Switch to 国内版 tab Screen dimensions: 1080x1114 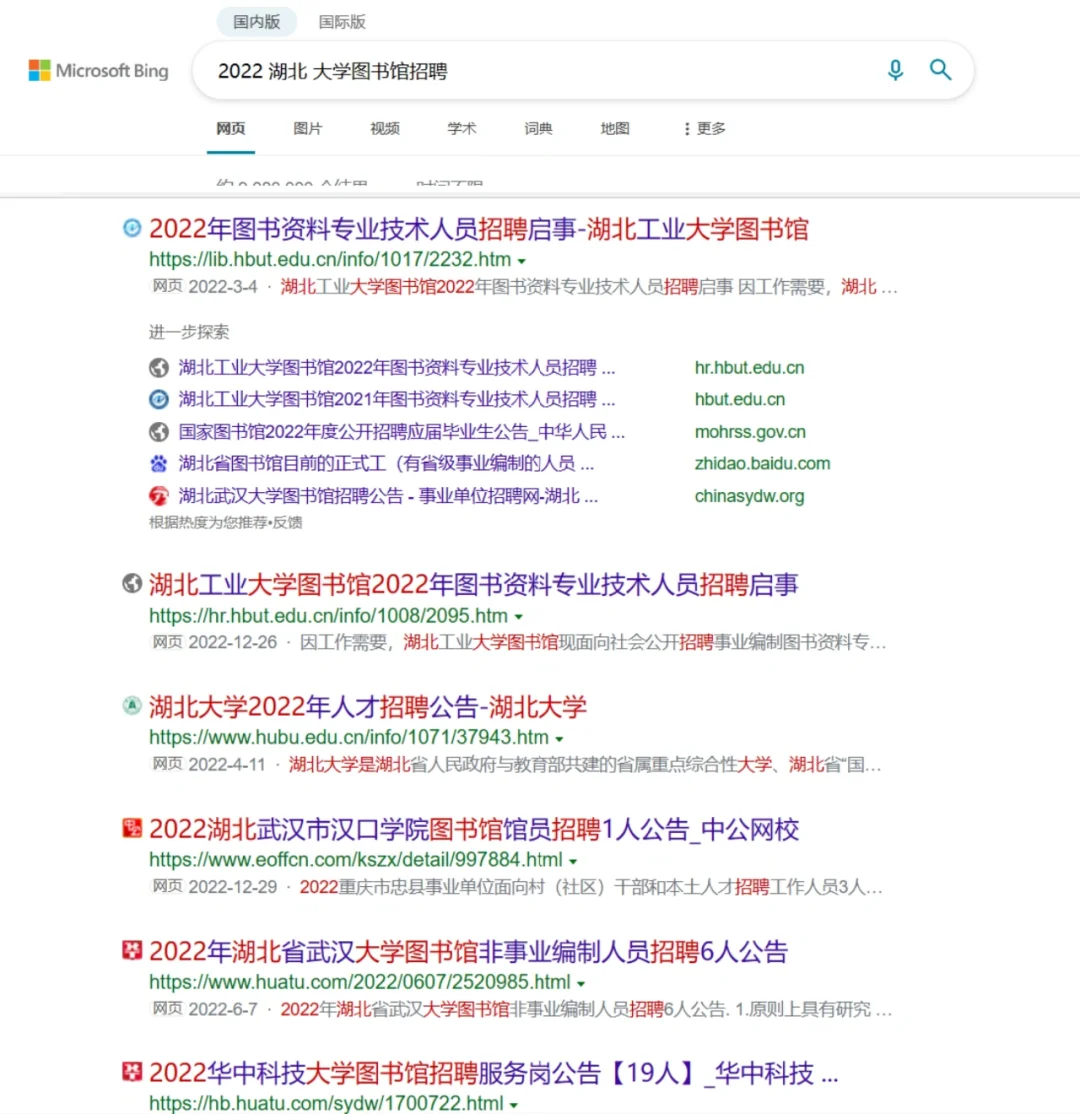pyautogui.click(x=256, y=22)
